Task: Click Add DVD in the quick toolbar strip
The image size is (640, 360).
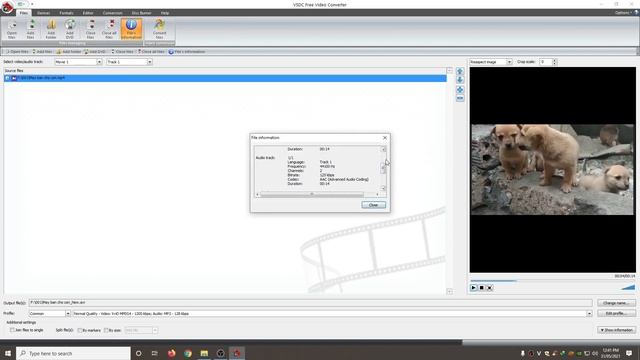Action: pyautogui.click(x=95, y=52)
